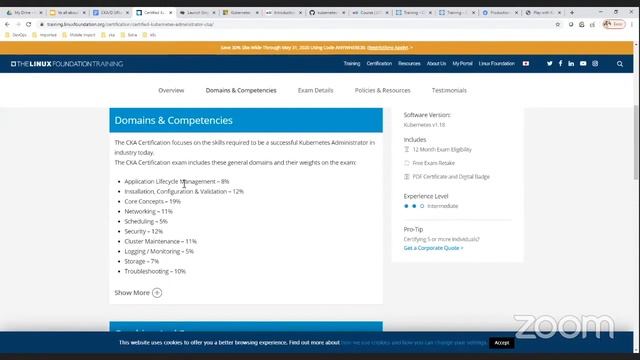This screenshot has height=360, width=640.
Task: Open the Twitter icon in site header
Action: [549, 64]
